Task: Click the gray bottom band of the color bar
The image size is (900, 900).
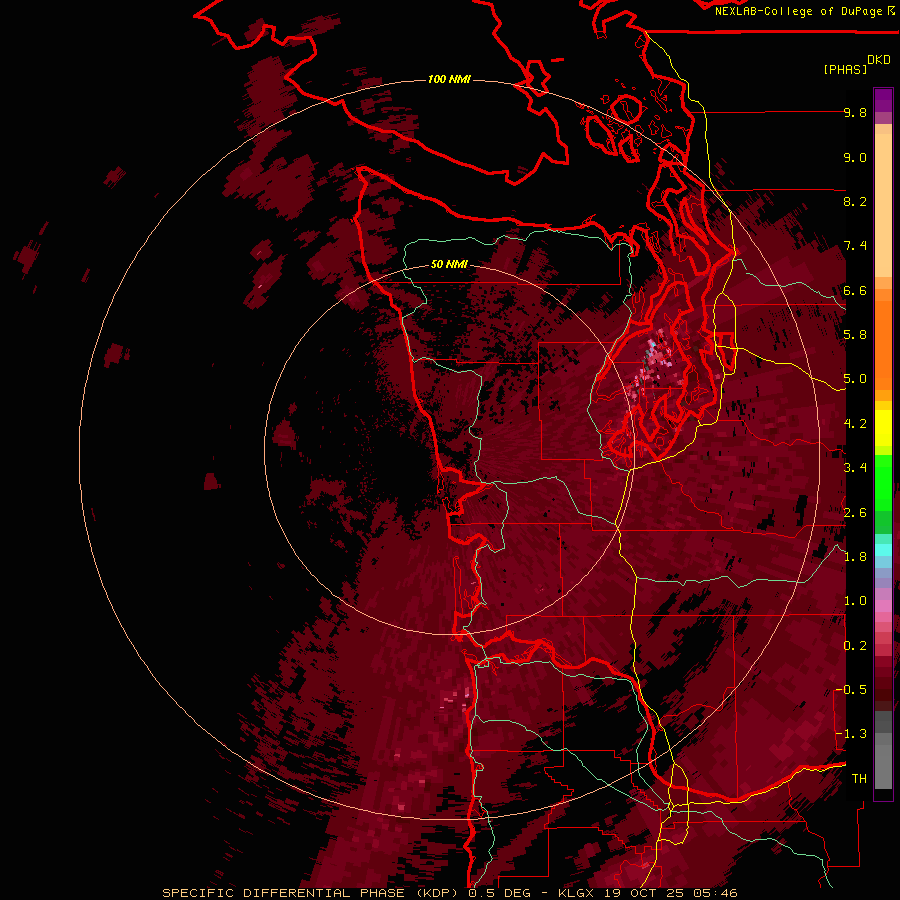Action: point(883,752)
